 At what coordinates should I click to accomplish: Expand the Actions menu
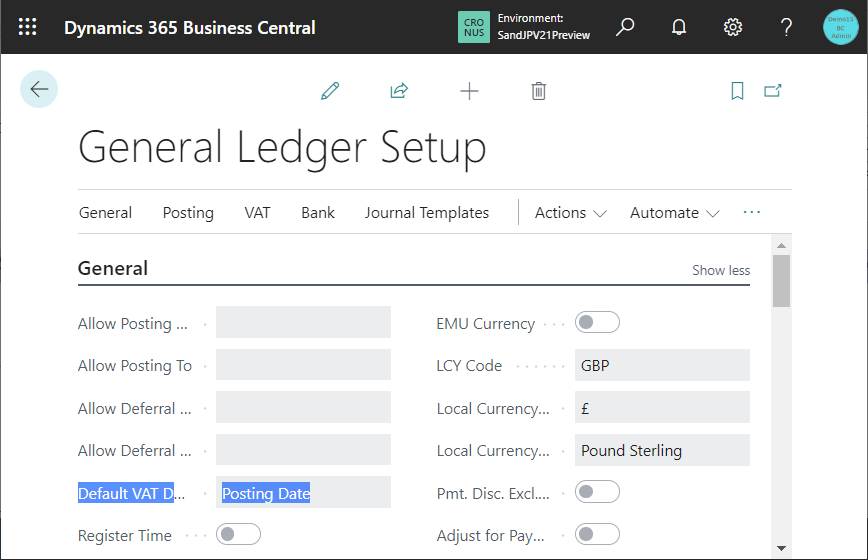pyautogui.click(x=571, y=213)
